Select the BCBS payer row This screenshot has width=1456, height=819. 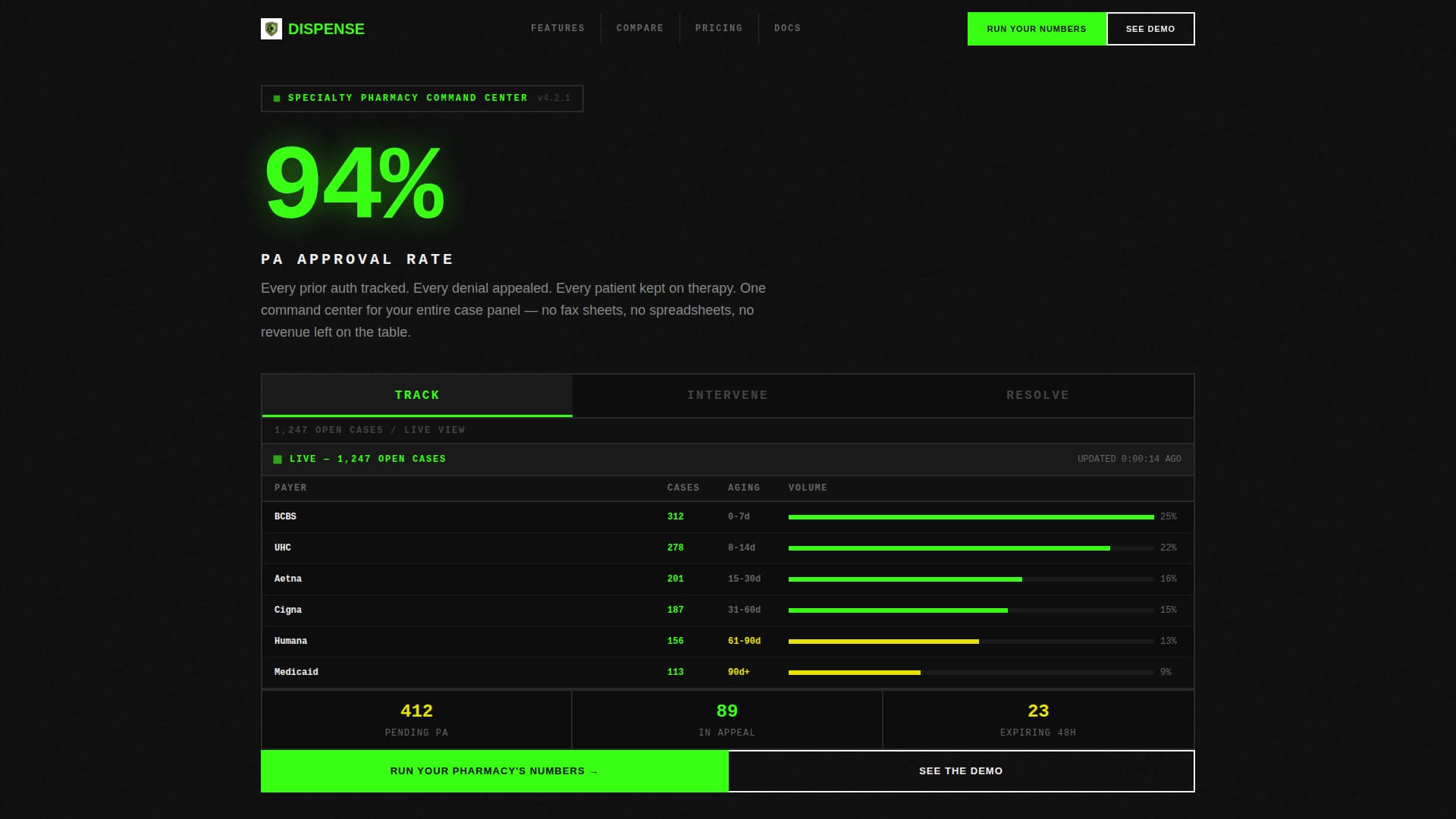click(727, 517)
